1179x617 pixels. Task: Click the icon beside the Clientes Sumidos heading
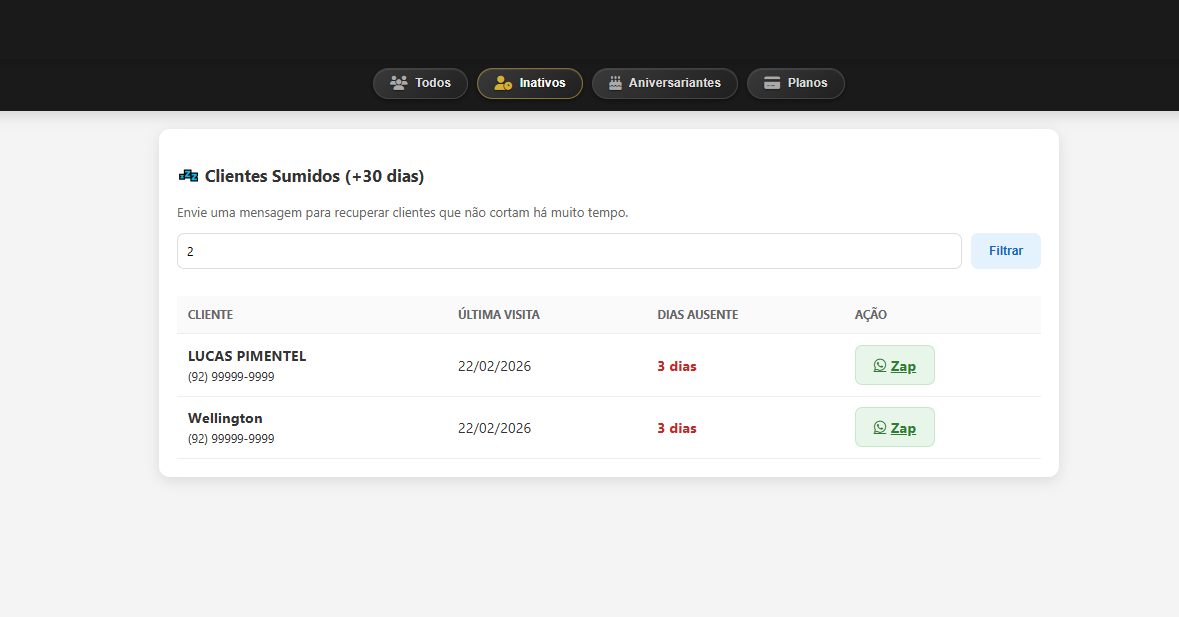pyautogui.click(x=188, y=176)
